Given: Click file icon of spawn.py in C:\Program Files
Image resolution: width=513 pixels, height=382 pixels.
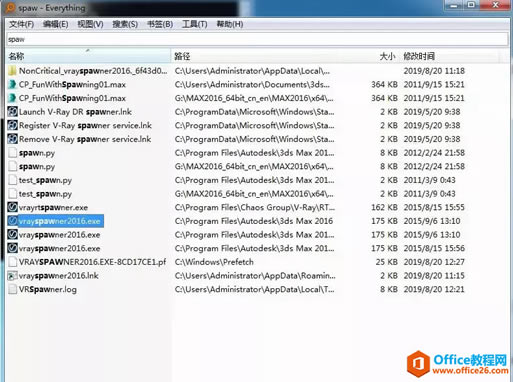Looking at the screenshot, I should (12, 153).
